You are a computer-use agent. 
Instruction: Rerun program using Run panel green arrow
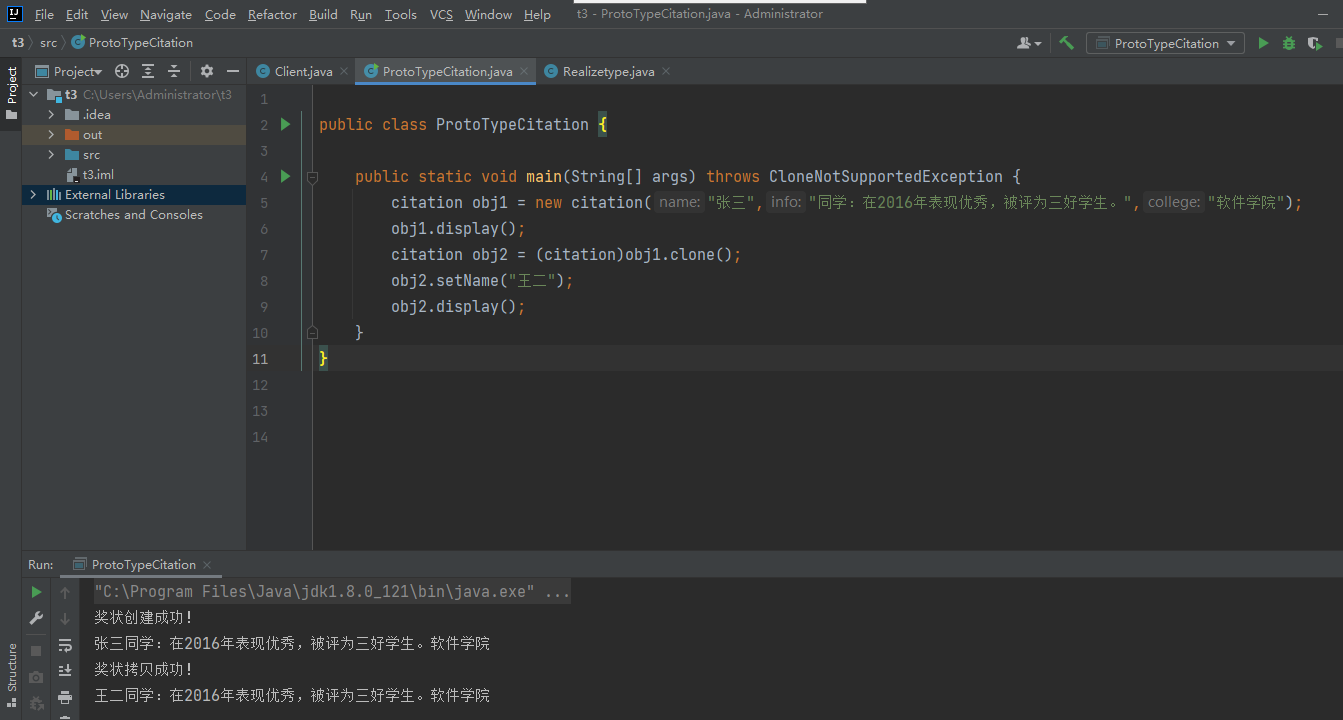pyautogui.click(x=36, y=592)
